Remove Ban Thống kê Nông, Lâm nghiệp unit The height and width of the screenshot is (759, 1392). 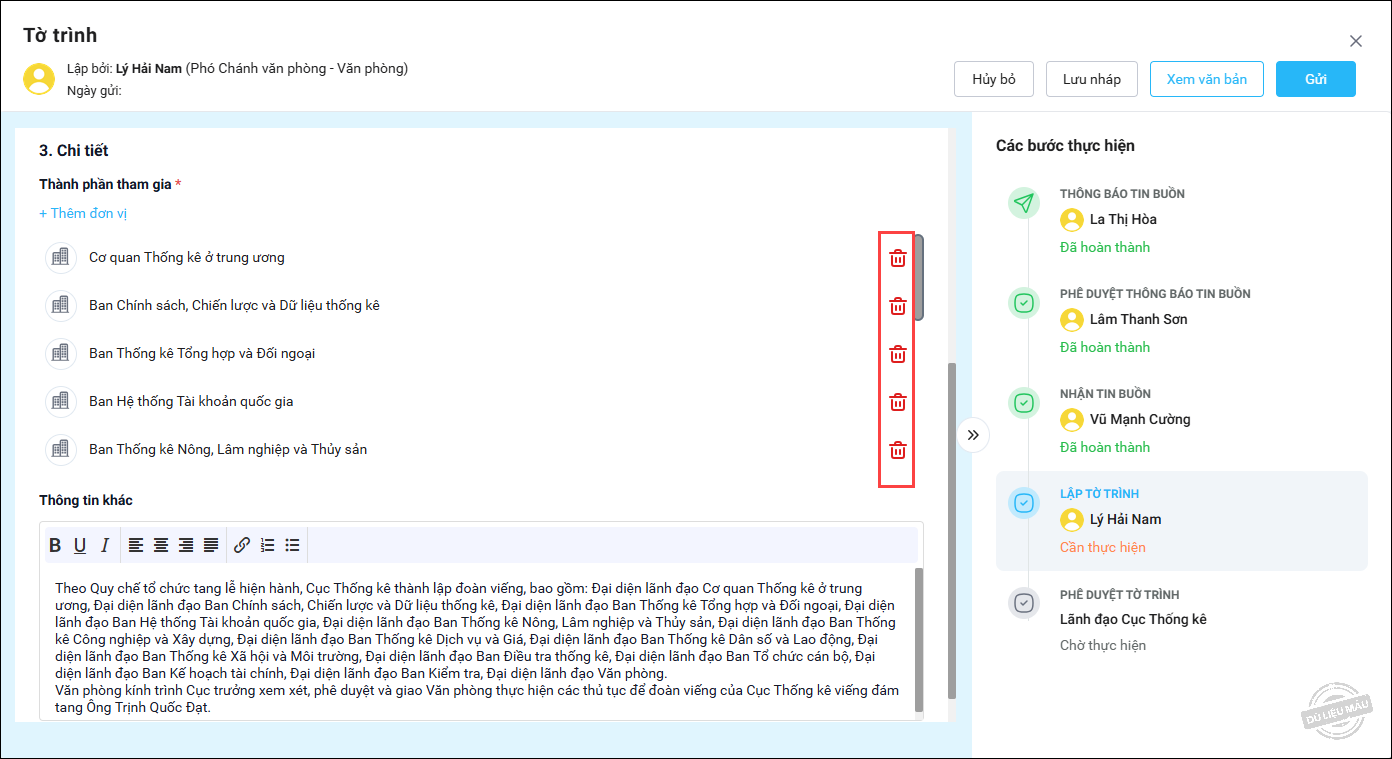[898, 450]
